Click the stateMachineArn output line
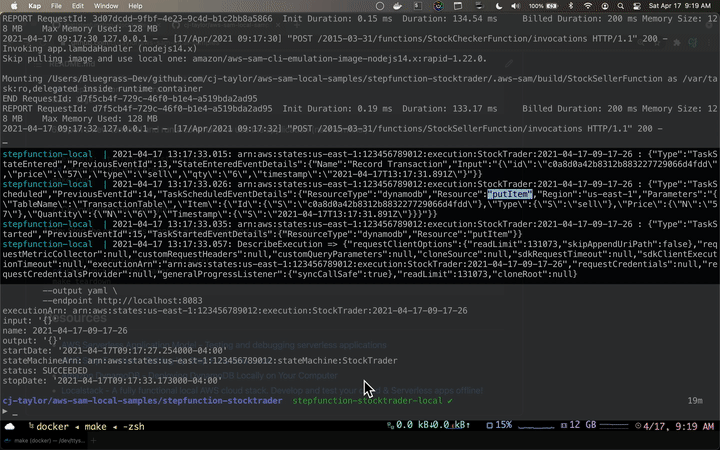This screenshot has height=450, width=720. [200, 360]
